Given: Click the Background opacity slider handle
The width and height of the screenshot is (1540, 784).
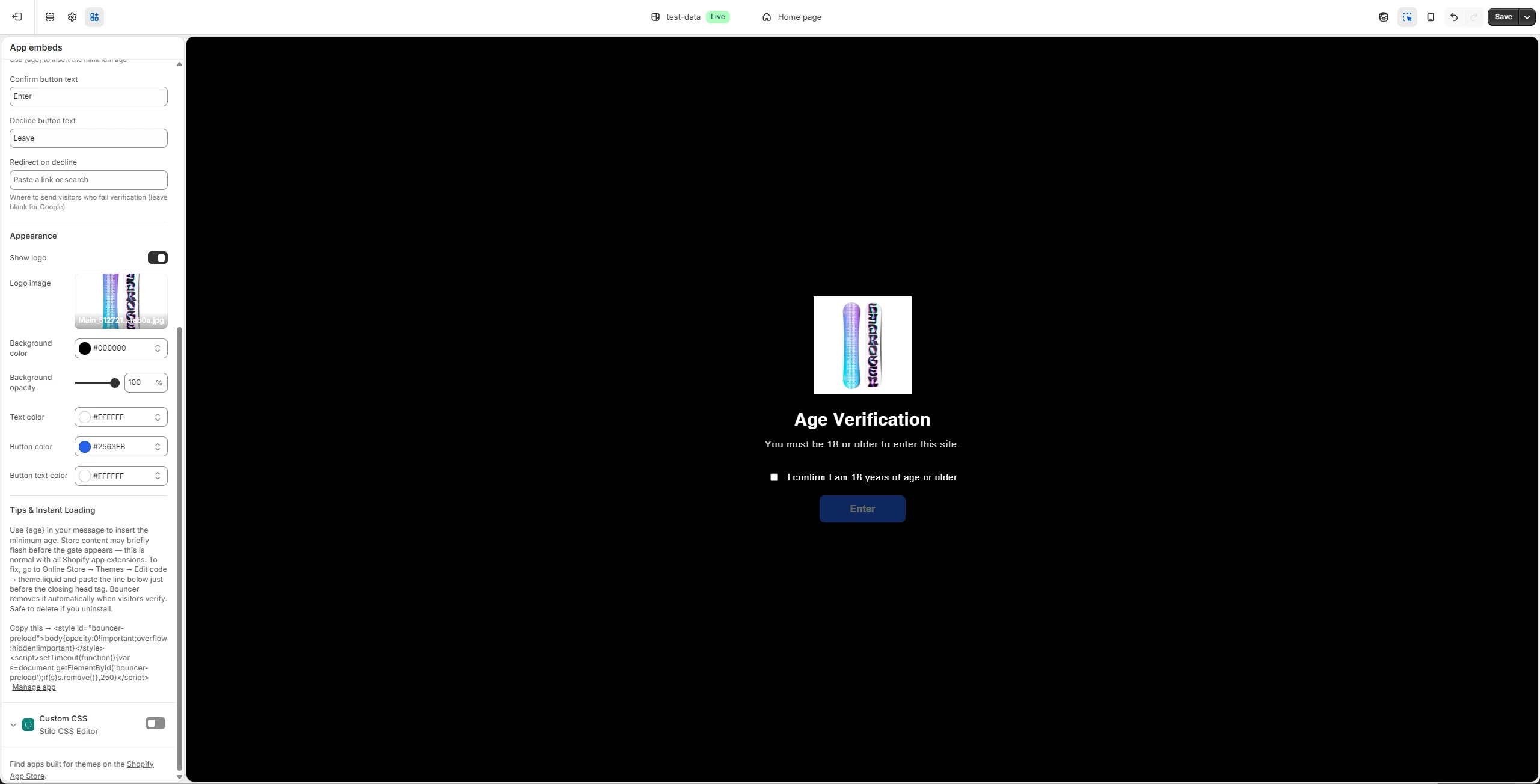Looking at the screenshot, I should pos(114,383).
